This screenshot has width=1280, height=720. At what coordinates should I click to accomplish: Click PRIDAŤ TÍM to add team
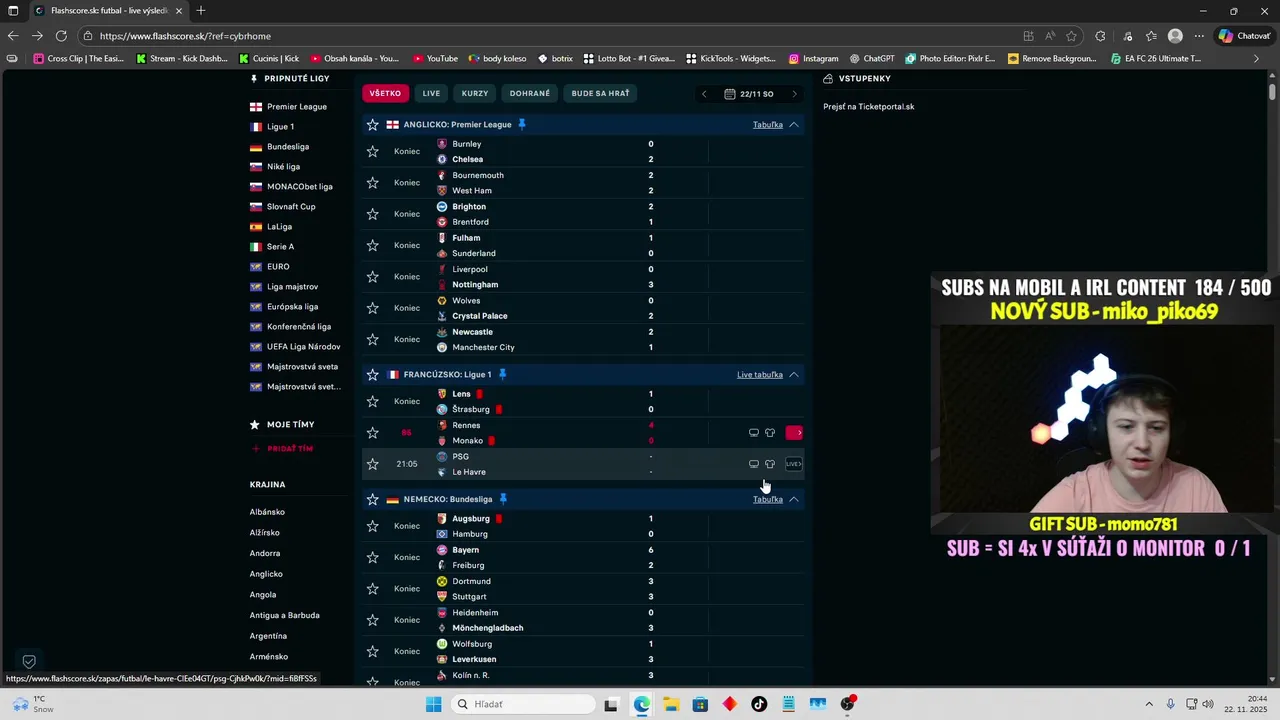point(282,449)
